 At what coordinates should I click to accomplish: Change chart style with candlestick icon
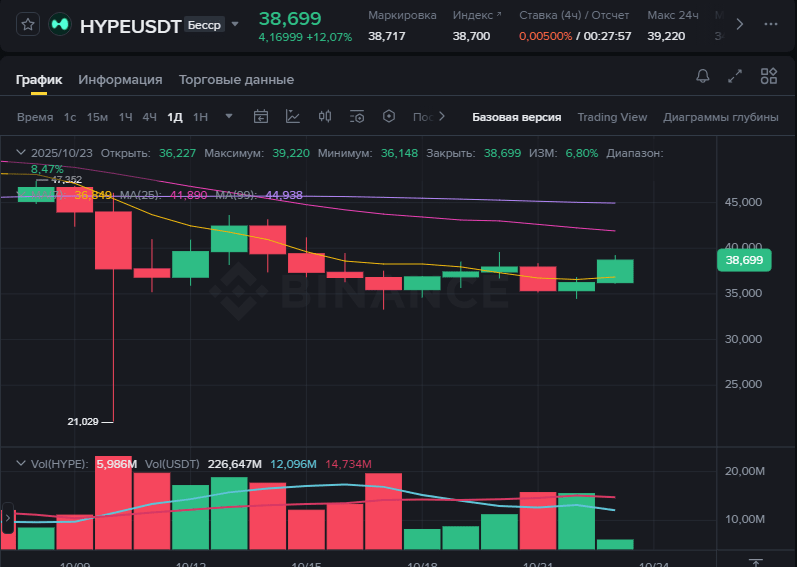point(325,116)
